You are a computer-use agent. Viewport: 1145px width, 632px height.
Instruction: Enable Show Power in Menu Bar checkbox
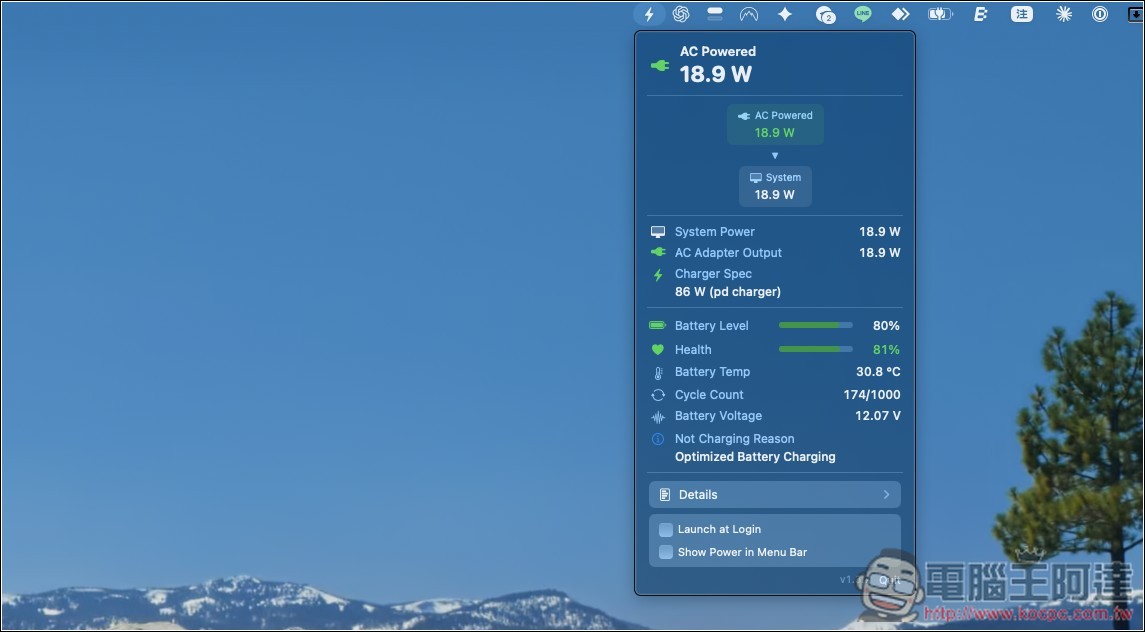pos(666,552)
